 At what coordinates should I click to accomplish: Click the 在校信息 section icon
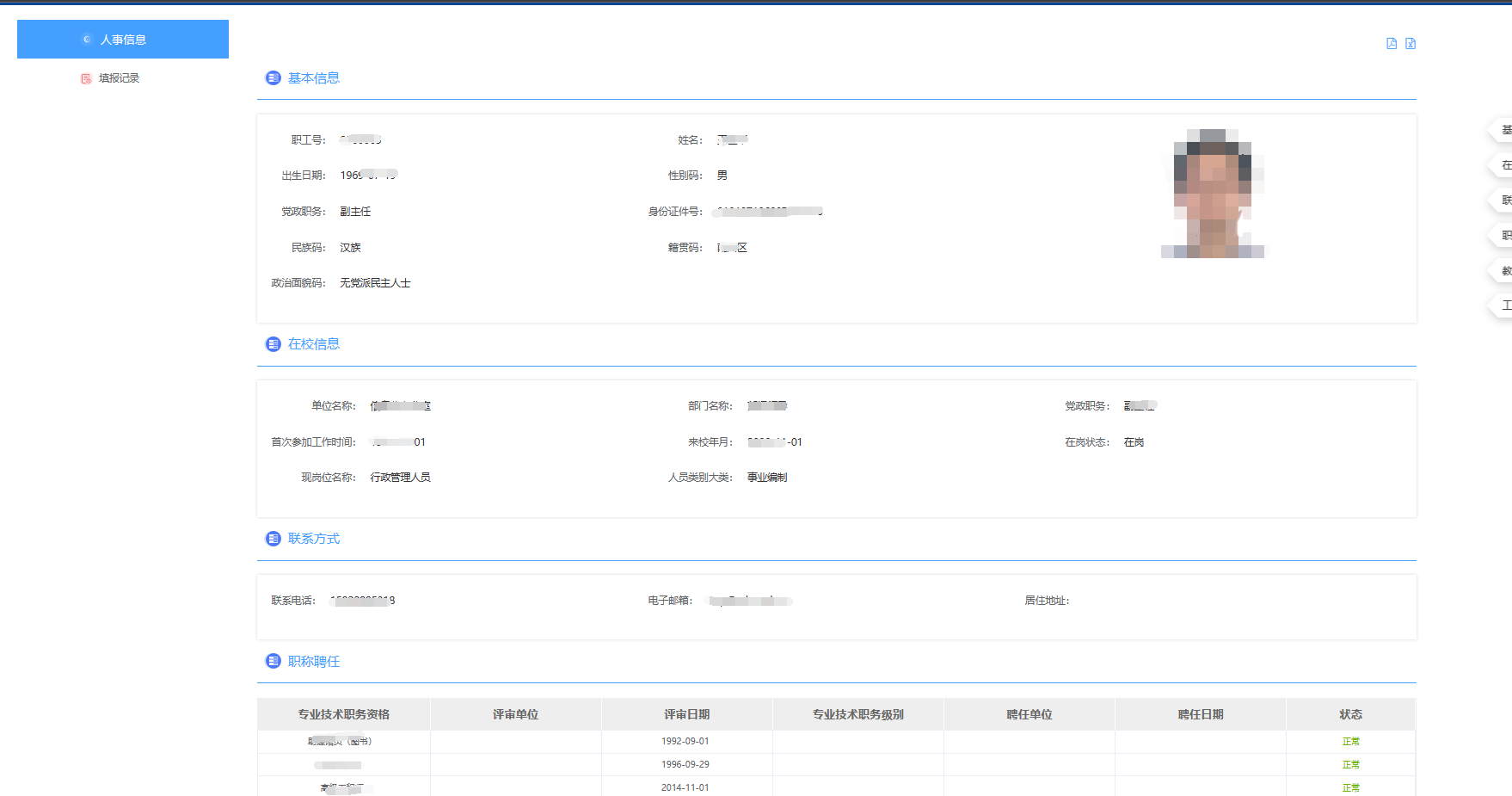click(274, 344)
